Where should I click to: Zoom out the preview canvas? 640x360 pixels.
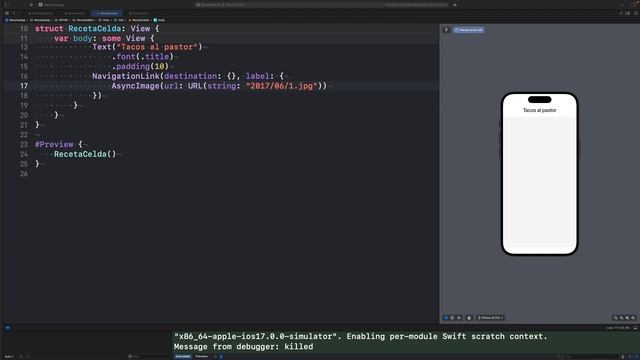(616, 318)
